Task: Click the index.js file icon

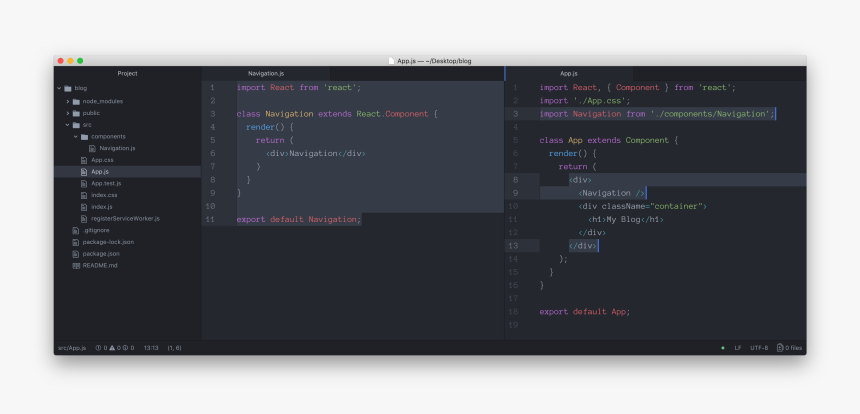Action: pyautogui.click(x=84, y=207)
